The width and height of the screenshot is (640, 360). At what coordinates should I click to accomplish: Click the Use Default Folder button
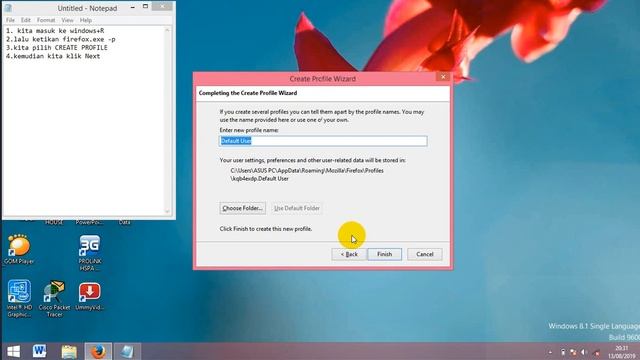point(297,208)
